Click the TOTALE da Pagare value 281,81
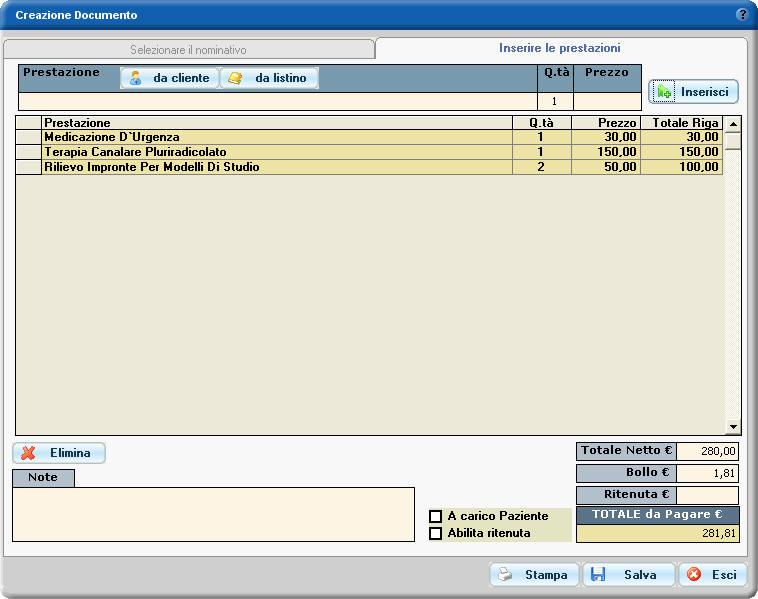Screen dimensions: 758x599 tap(658, 534)
